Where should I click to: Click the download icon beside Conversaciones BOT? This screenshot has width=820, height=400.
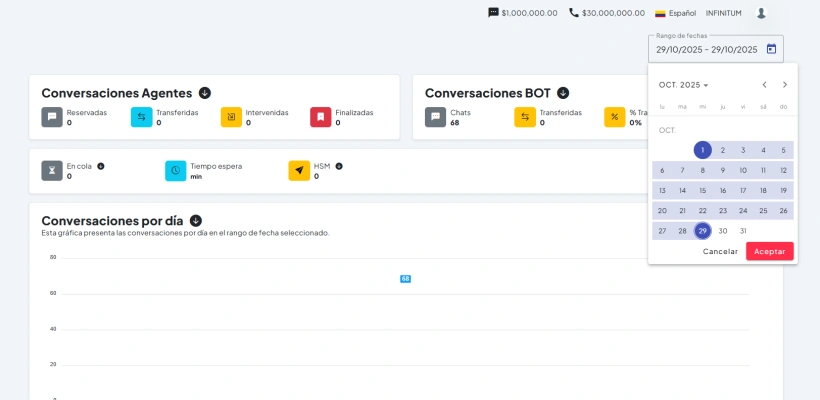563,93
